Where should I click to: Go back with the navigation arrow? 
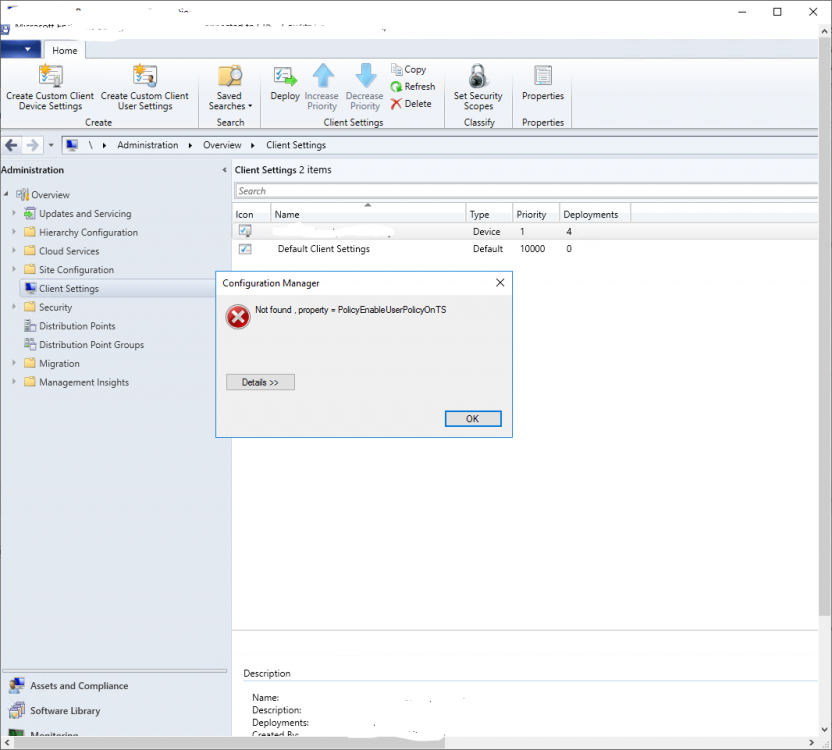[x=11, y=145]
